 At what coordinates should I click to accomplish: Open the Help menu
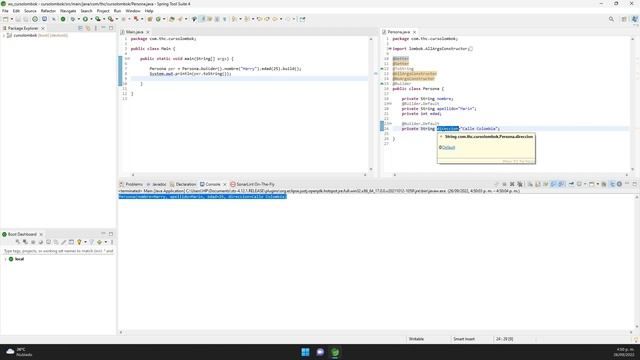pyautogui.click(x=149, y=11)
